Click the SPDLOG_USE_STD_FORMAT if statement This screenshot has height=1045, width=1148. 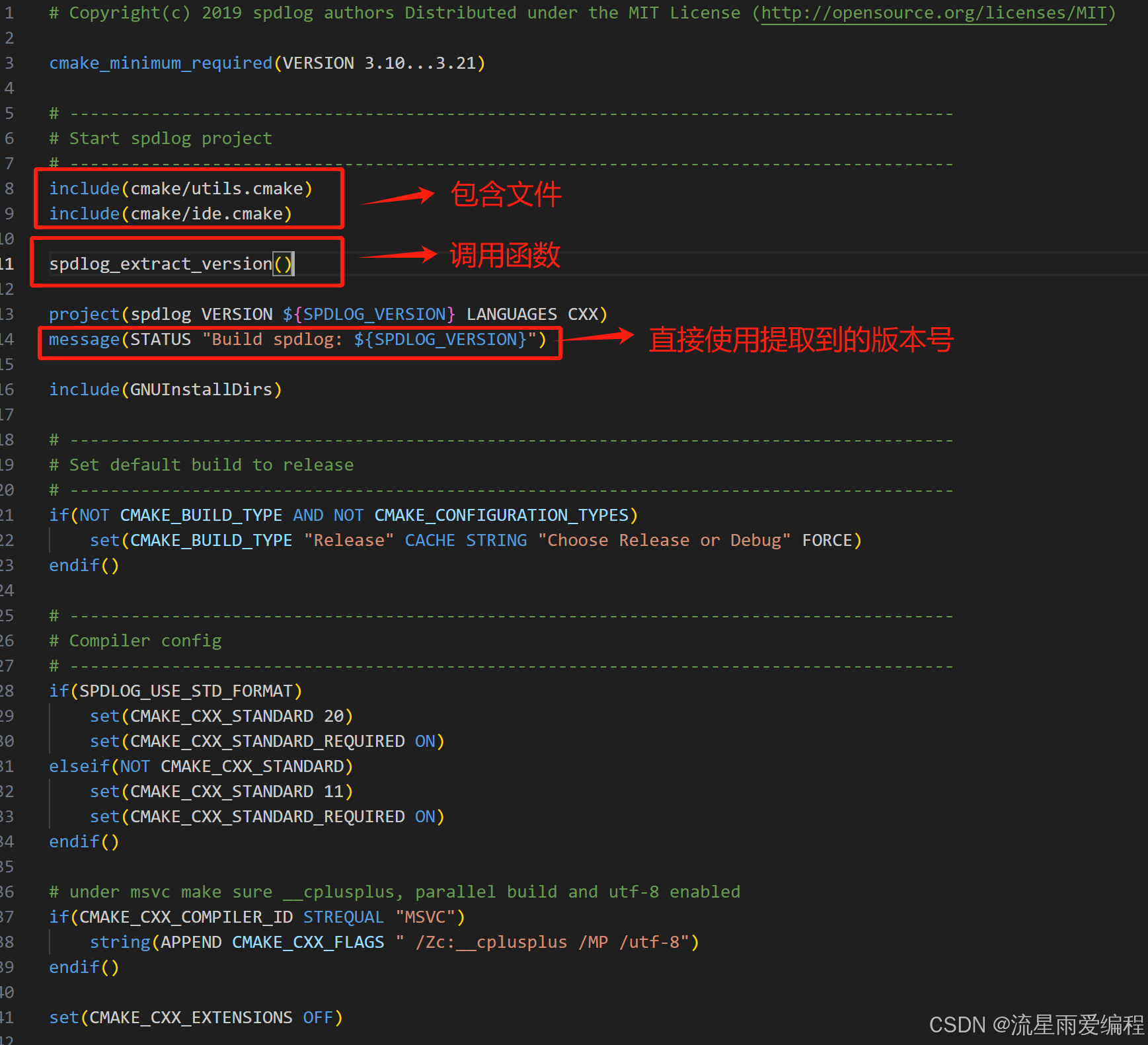[x=175, y=690]
